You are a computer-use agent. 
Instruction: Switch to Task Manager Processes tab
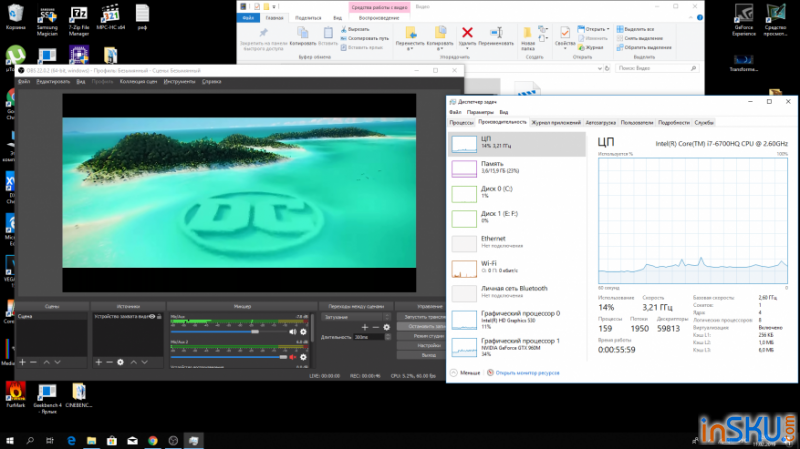point(461,123)
